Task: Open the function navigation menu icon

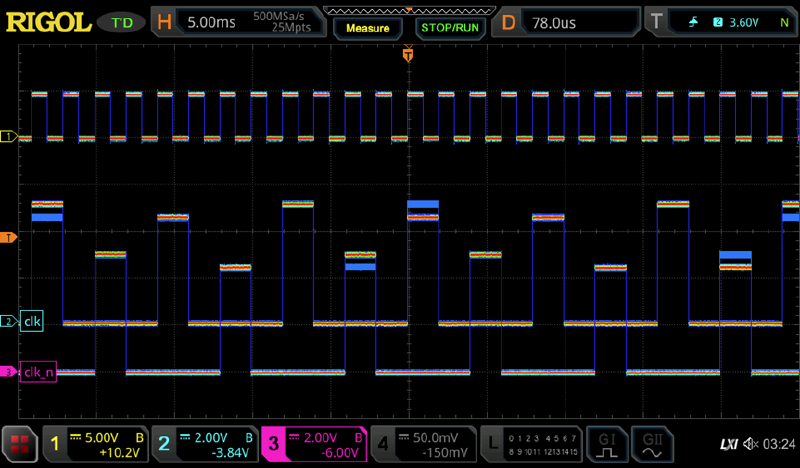Action: 18,442
